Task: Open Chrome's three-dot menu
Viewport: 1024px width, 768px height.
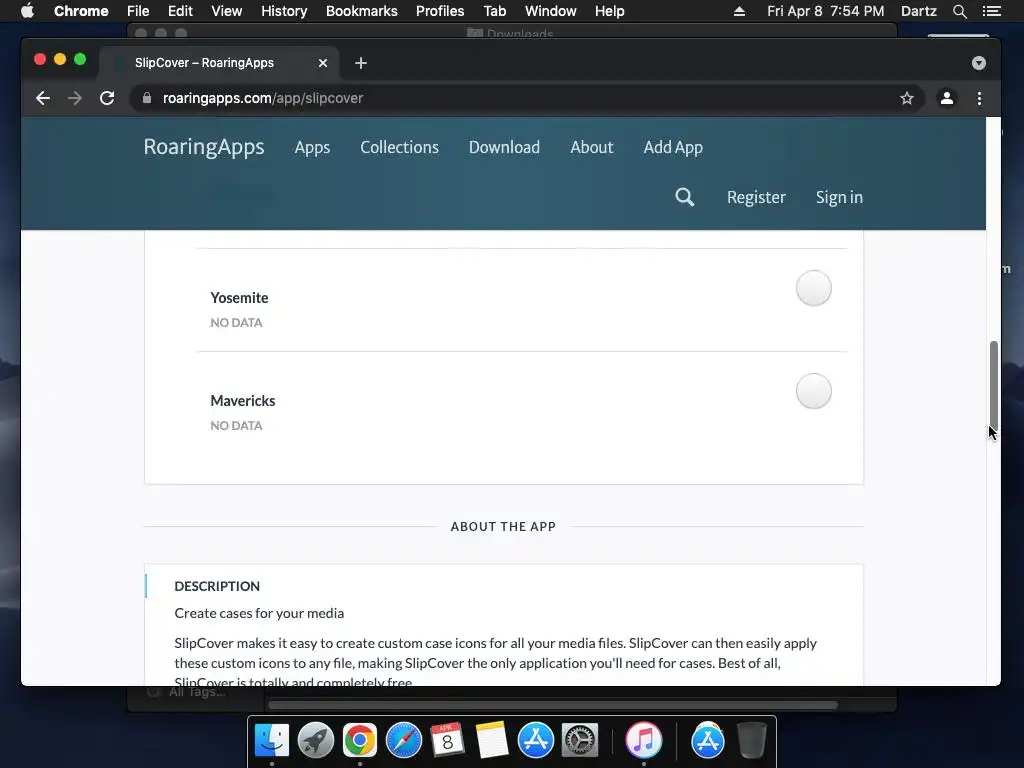Action: tap(979, 98)
